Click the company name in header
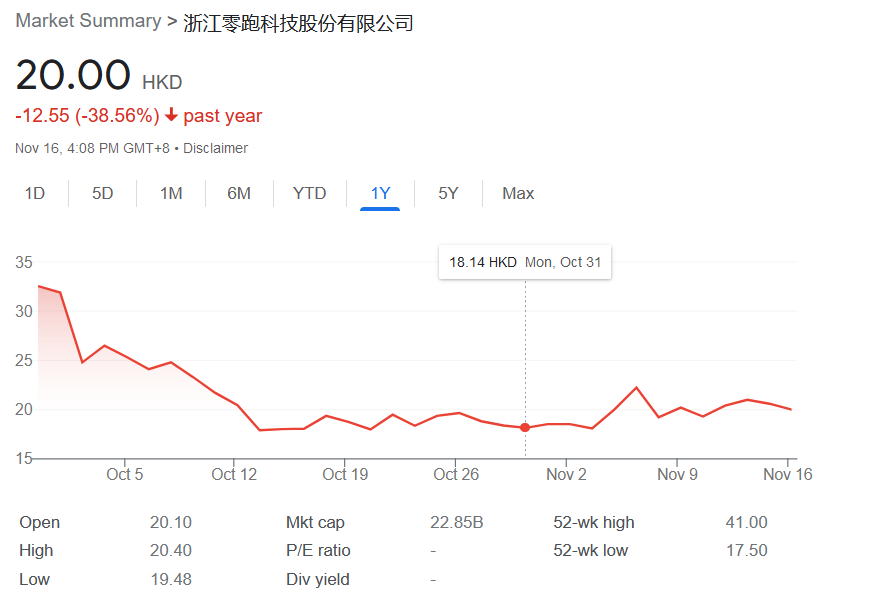 tap(298, 22)
